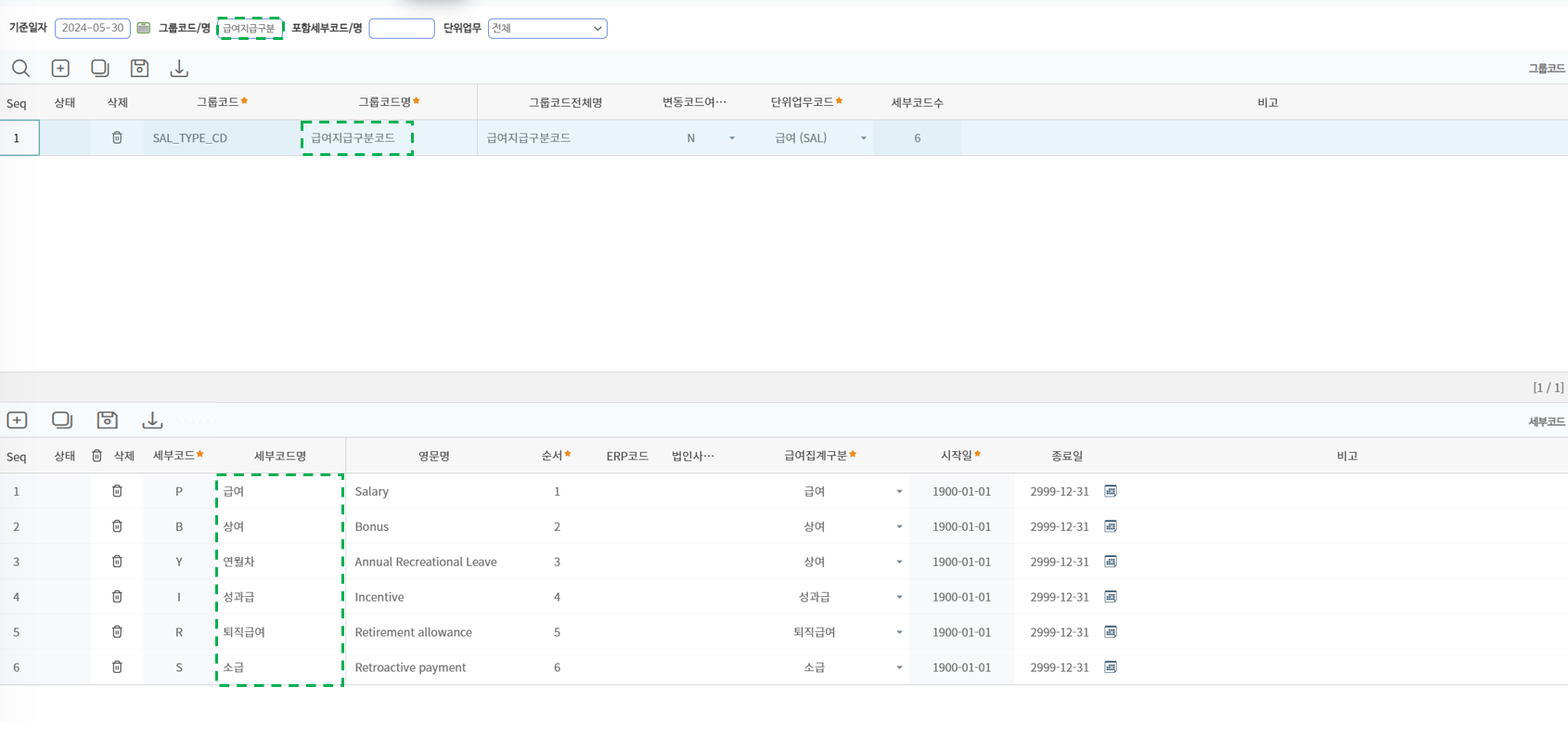The image size is (1568, 738).
Task: Delete the 상여 (B) detail row
Action: (117, 526)
